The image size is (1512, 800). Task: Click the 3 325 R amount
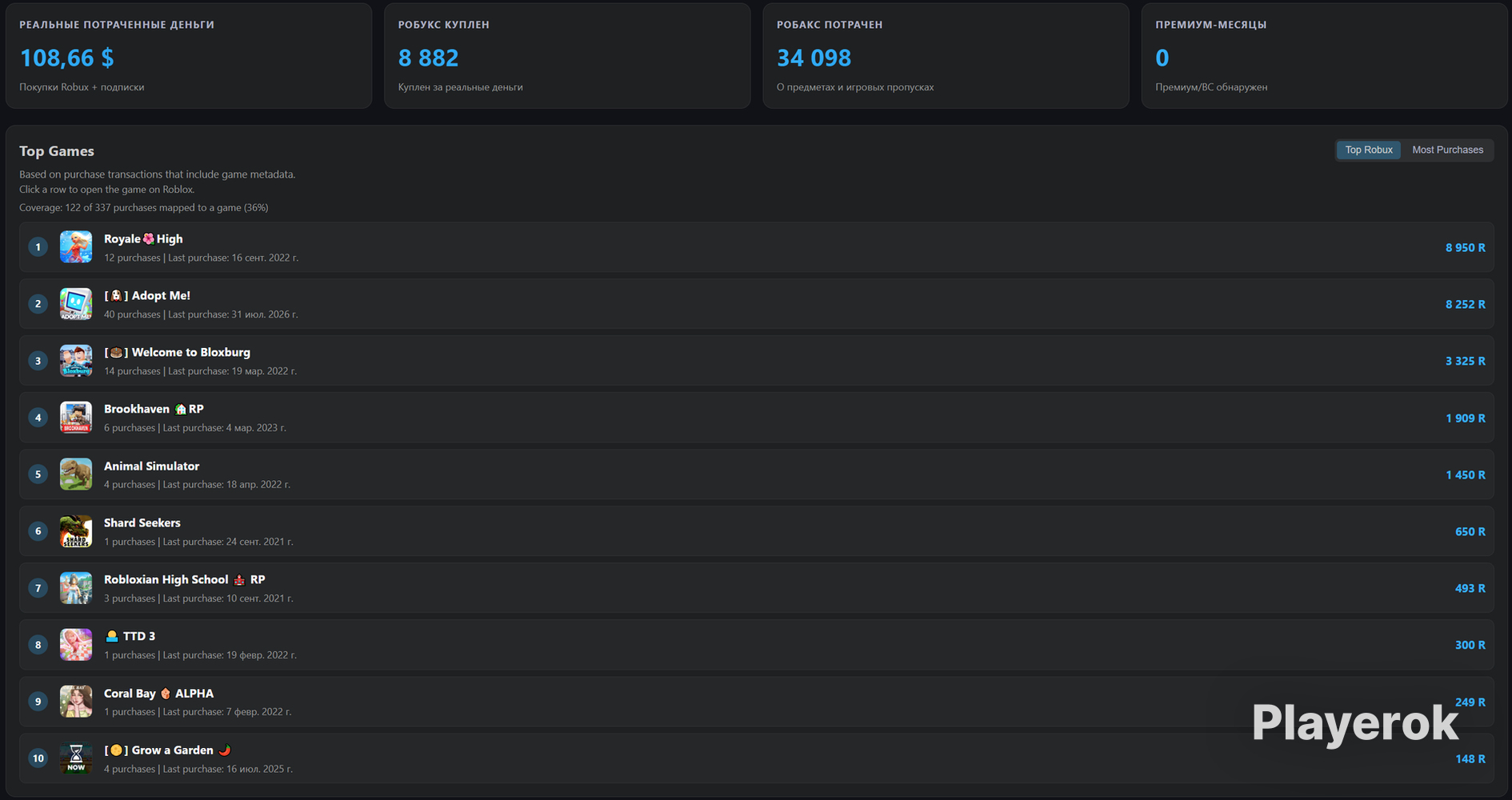point(1465,362)
